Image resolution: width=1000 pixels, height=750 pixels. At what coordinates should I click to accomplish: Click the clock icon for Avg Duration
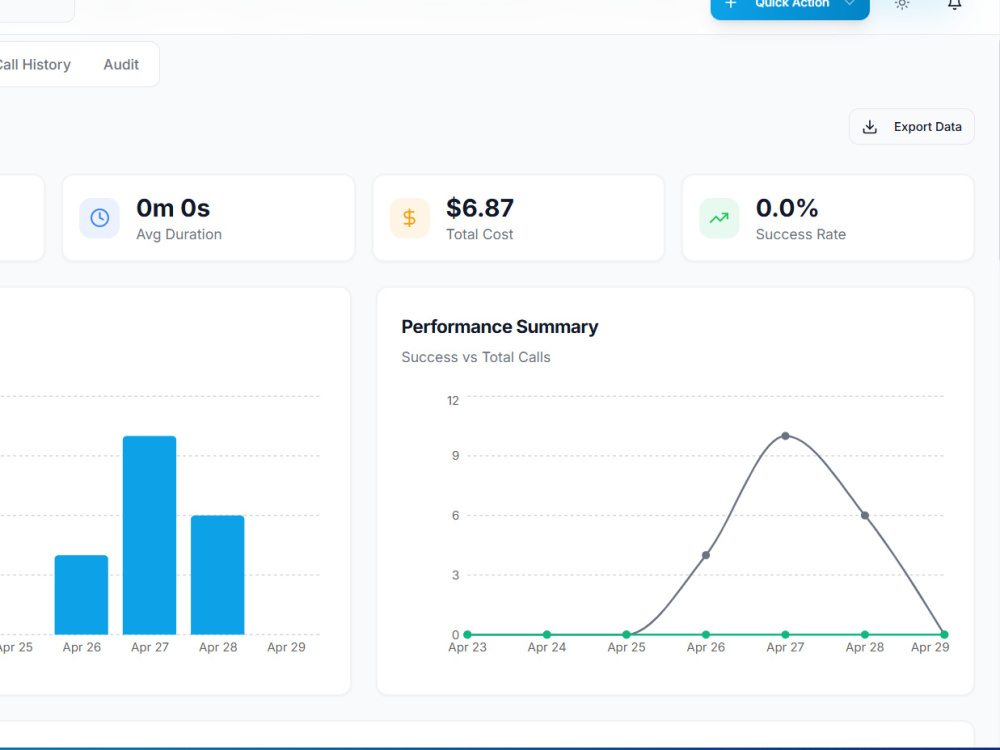coord(99,218)
